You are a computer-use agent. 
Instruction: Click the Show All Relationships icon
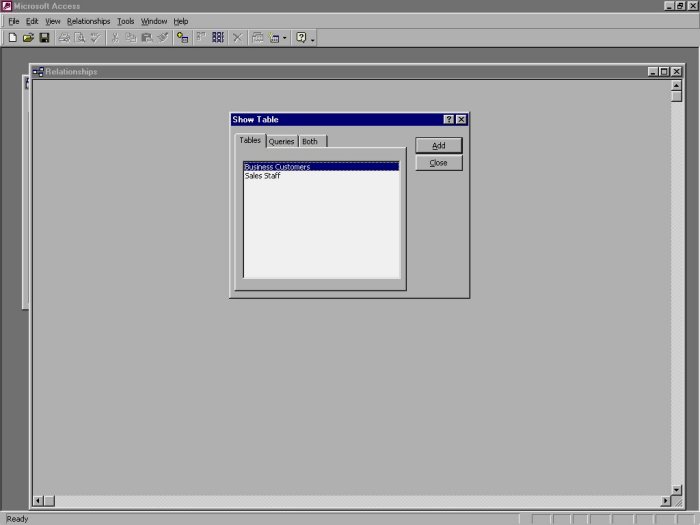tap(218, 38)
